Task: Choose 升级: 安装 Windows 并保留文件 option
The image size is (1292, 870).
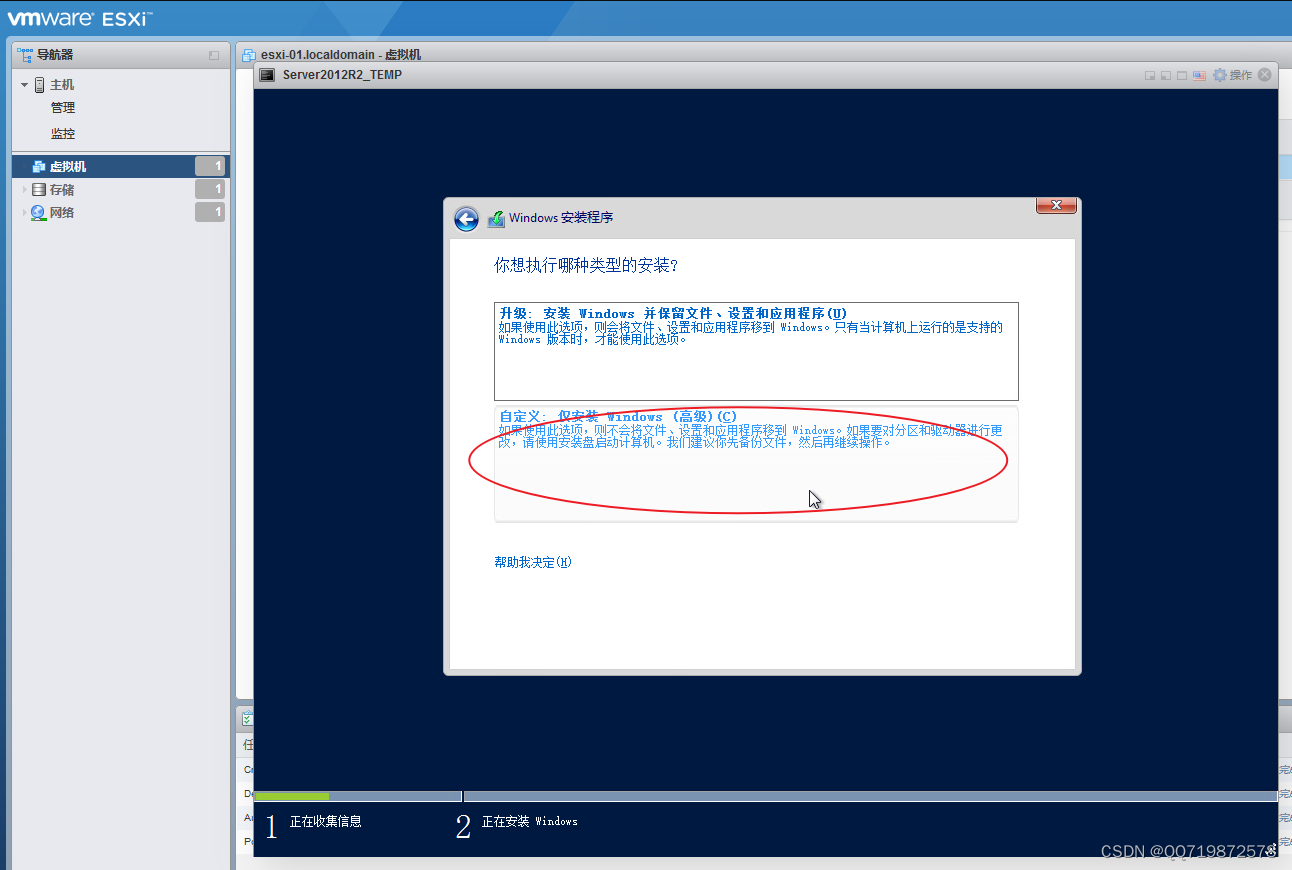Action: coord(756,351)
